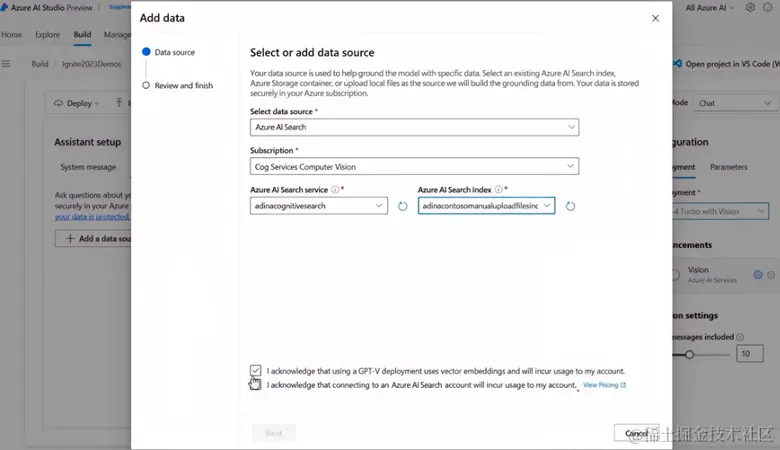Toggle the GPT-V vector embeddings acknowledgement checkbox

[x=257, y=370]
